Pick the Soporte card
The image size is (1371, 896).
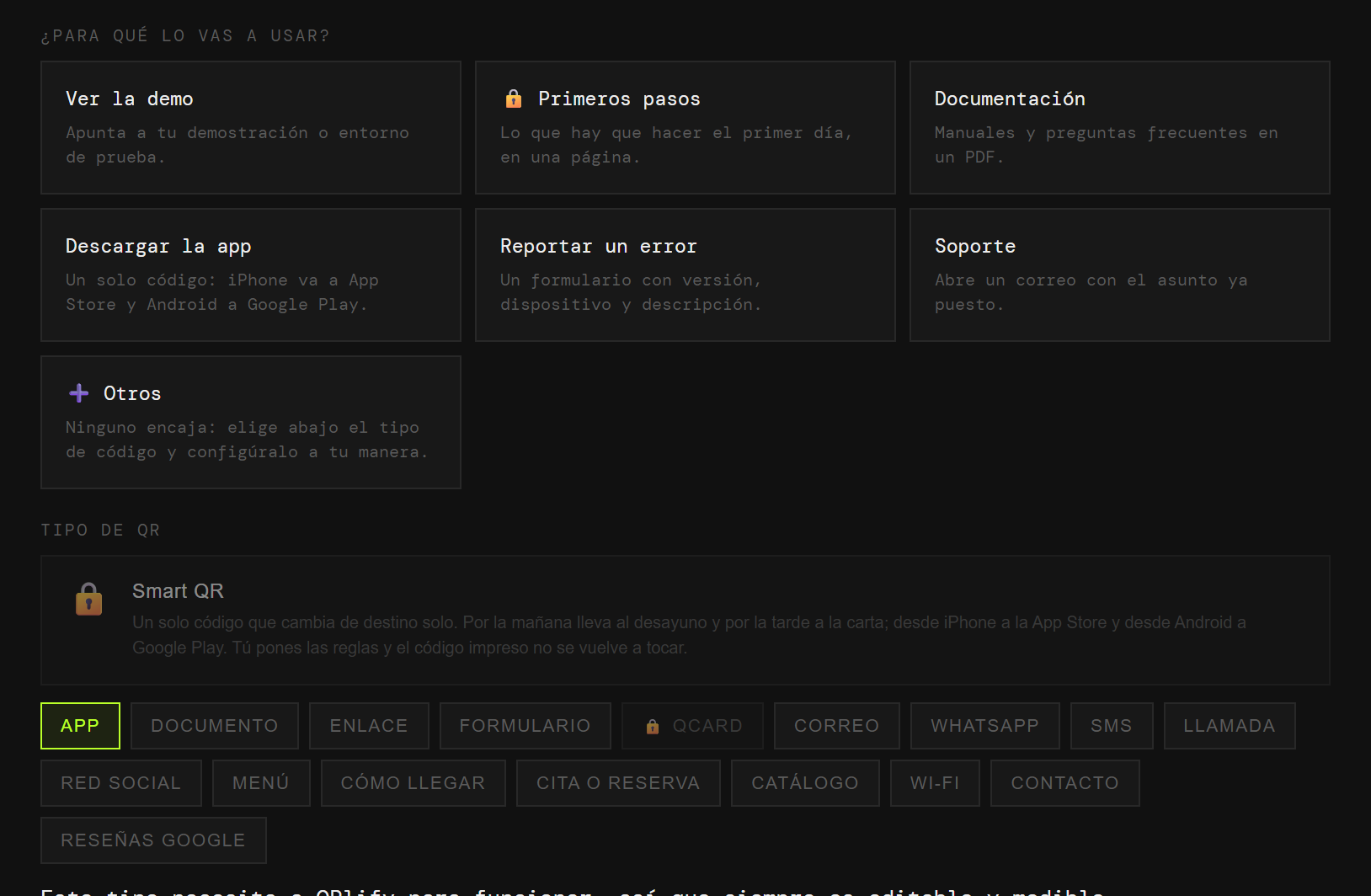(x=1120, y=275)
